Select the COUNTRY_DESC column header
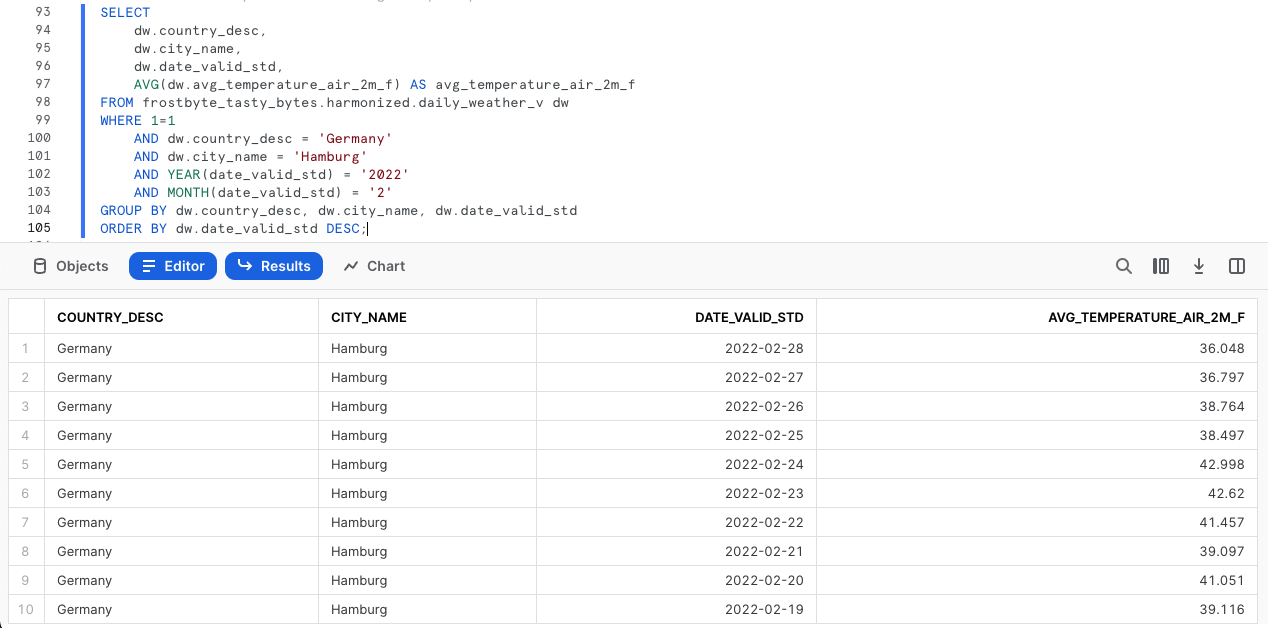This screenshot has height=628, width=1268. point(110,317)
